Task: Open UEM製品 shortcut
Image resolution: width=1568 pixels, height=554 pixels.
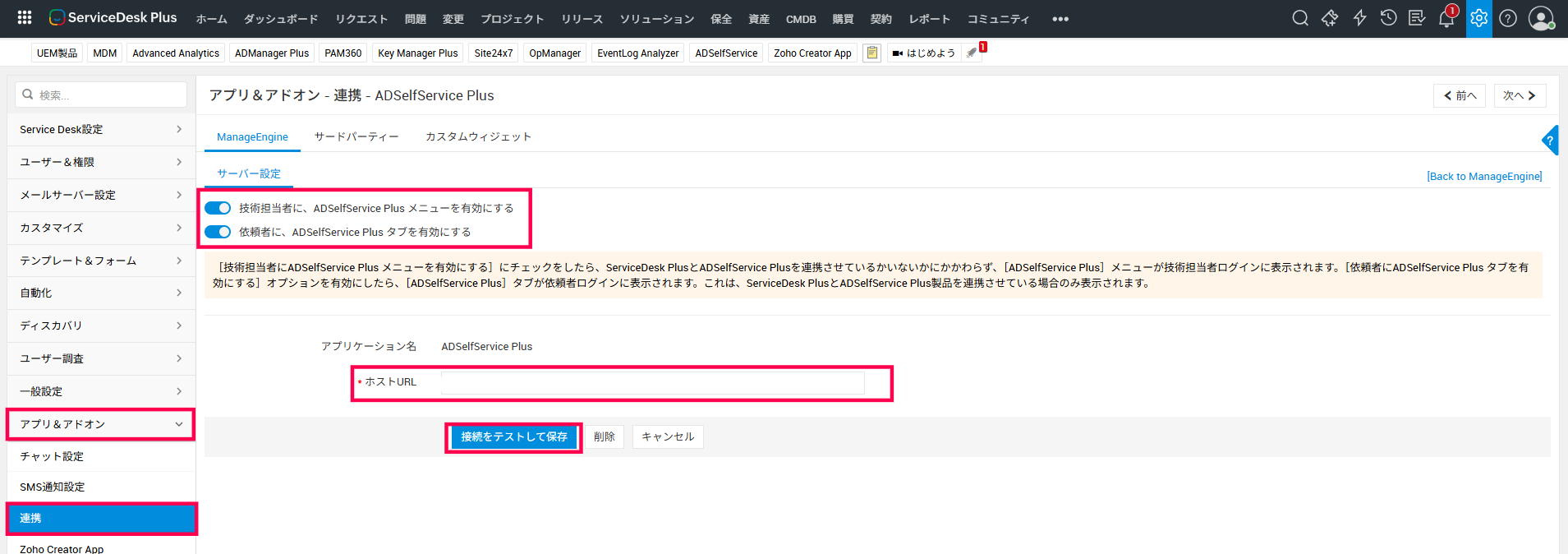Action: coord(57,53)
